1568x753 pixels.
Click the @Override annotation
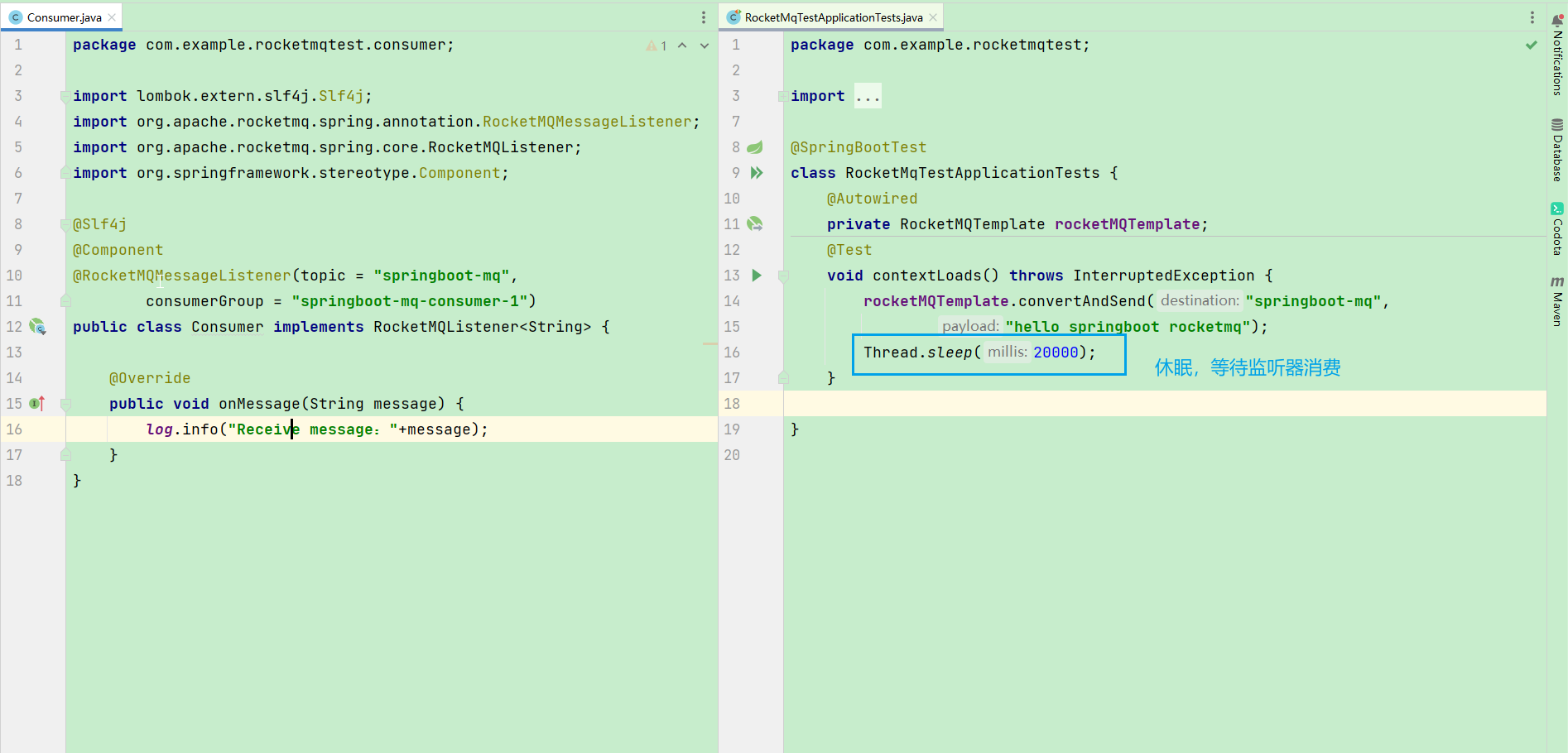point(150,378)
